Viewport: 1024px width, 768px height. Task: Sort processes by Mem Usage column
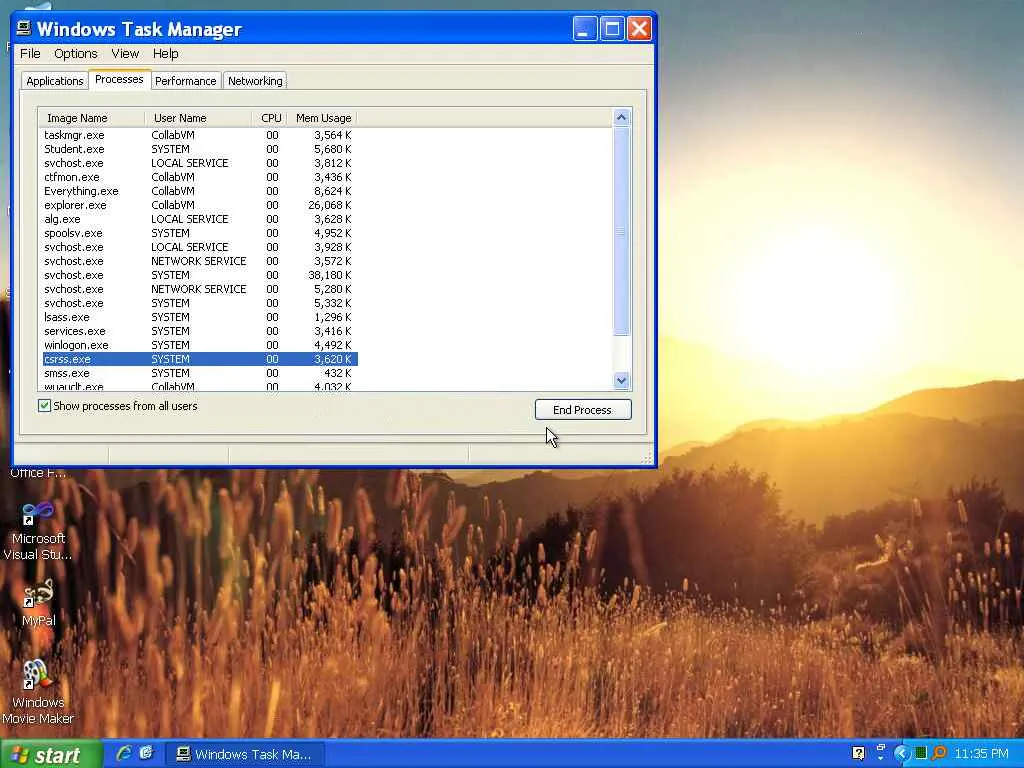pos(323,118)
